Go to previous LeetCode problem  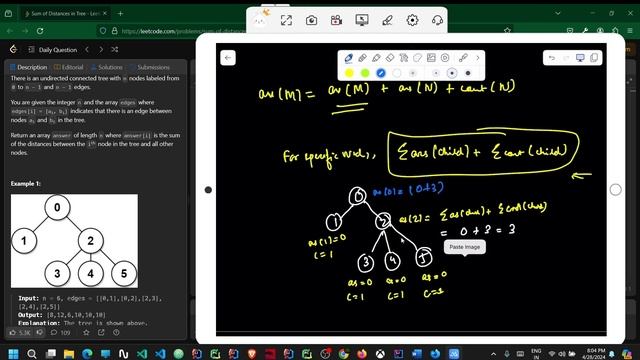[87, 49]
